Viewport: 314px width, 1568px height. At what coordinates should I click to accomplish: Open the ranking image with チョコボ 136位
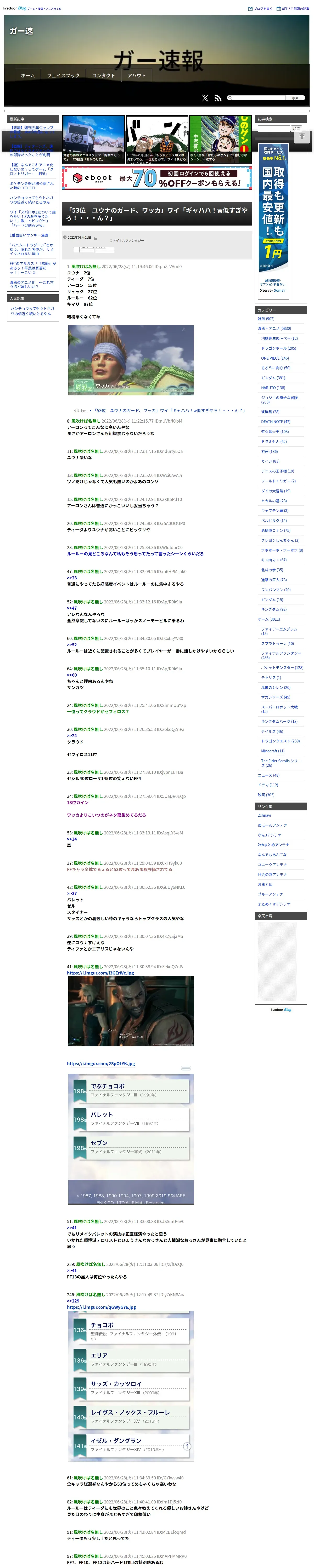pos(131,1386)
